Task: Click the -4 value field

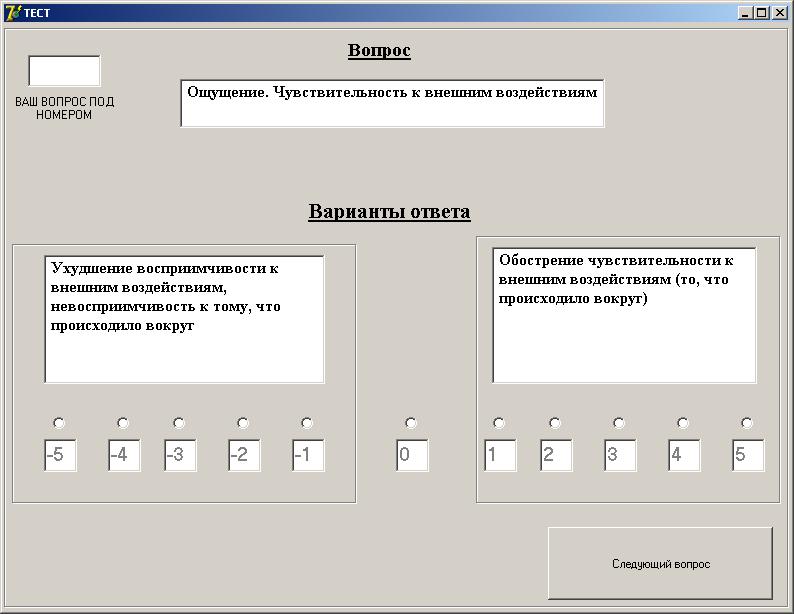Action: click(x=124, y=455)
